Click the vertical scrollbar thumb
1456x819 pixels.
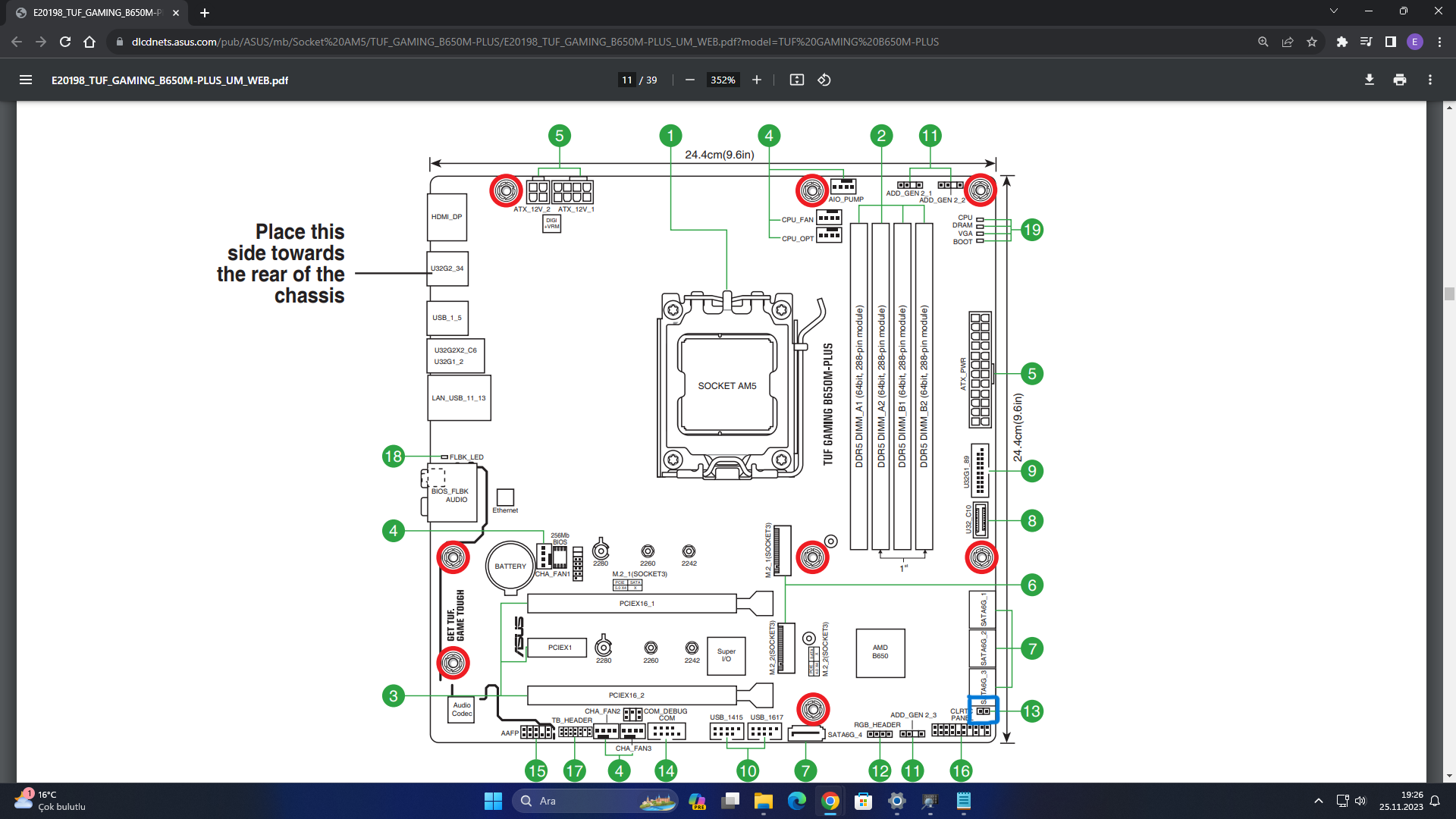1449,294
